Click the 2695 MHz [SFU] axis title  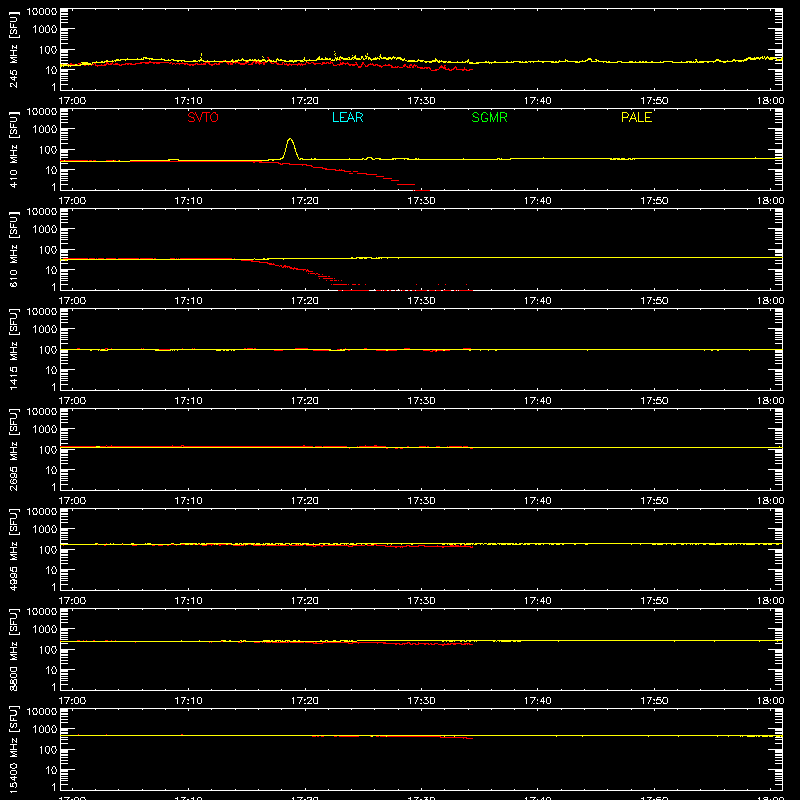click(13, 449)
